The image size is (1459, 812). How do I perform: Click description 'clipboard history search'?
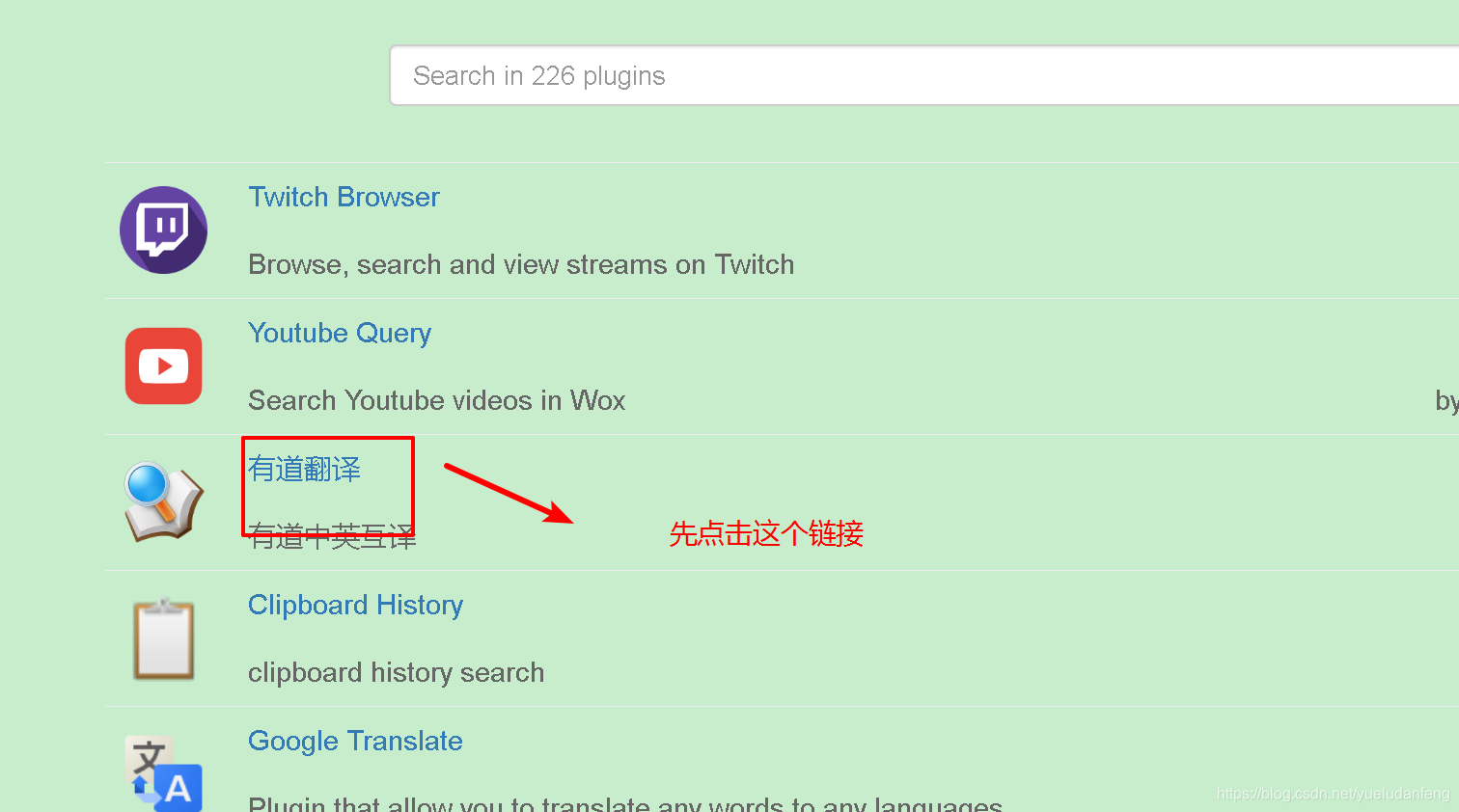tap(396, 672)
